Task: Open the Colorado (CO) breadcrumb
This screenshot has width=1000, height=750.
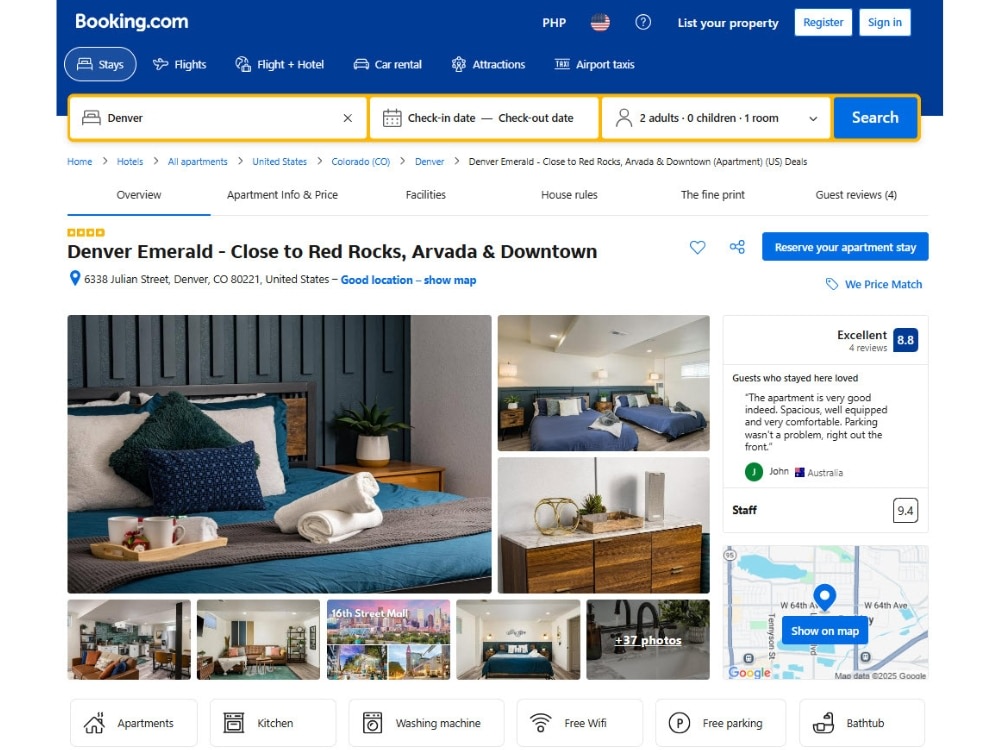Action: pos(361,162)
